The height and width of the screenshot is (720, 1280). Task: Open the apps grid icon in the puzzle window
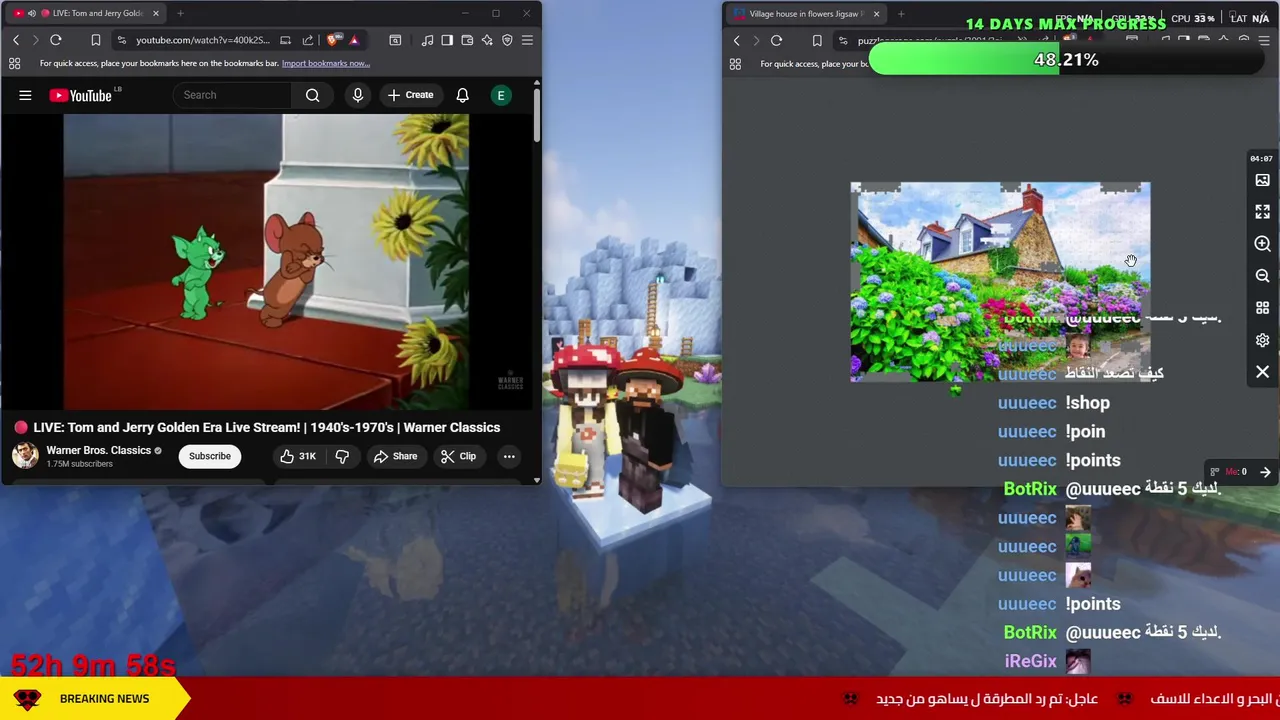[x=735, y=64]
